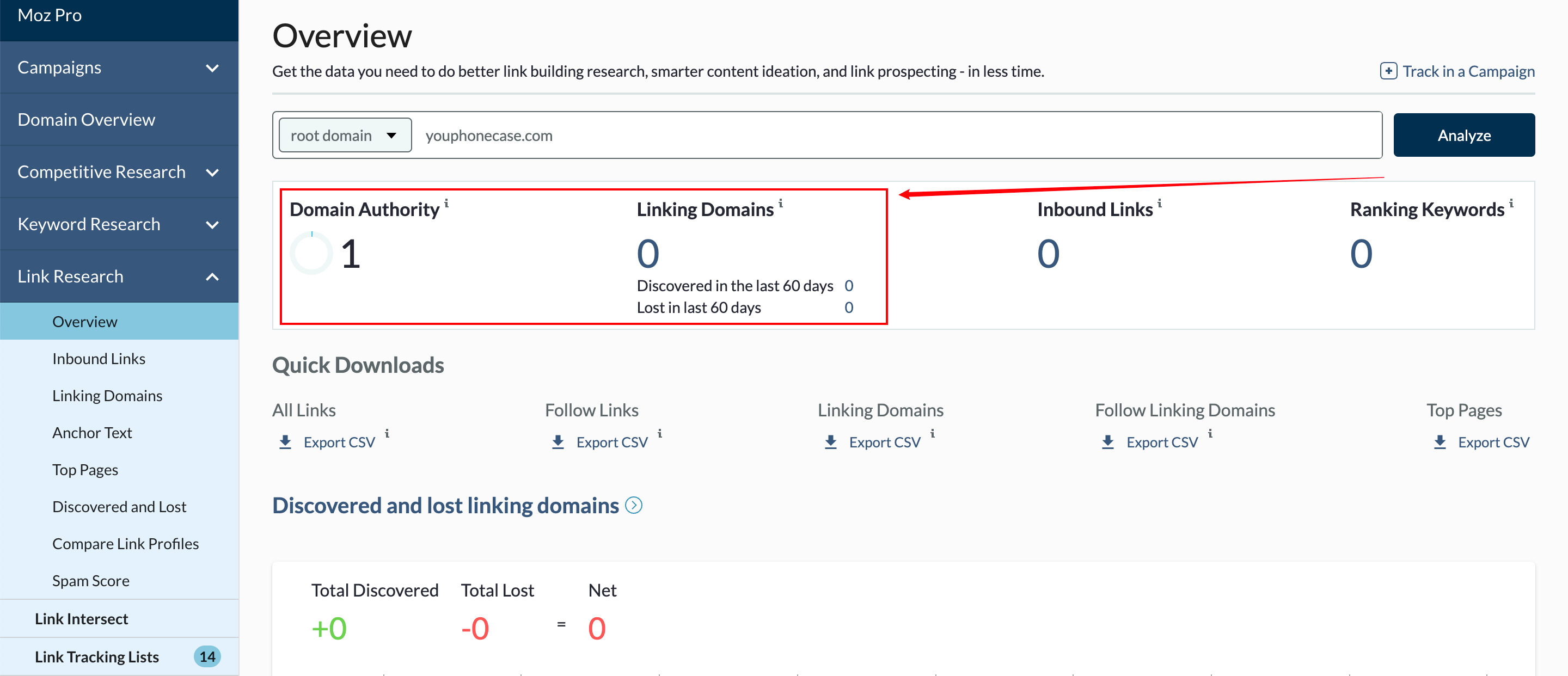Image resolution: width=1568 pixels, height=676 pixels.
Task: Expand the Competitive Research section chevron
Action: coord(212,172)
